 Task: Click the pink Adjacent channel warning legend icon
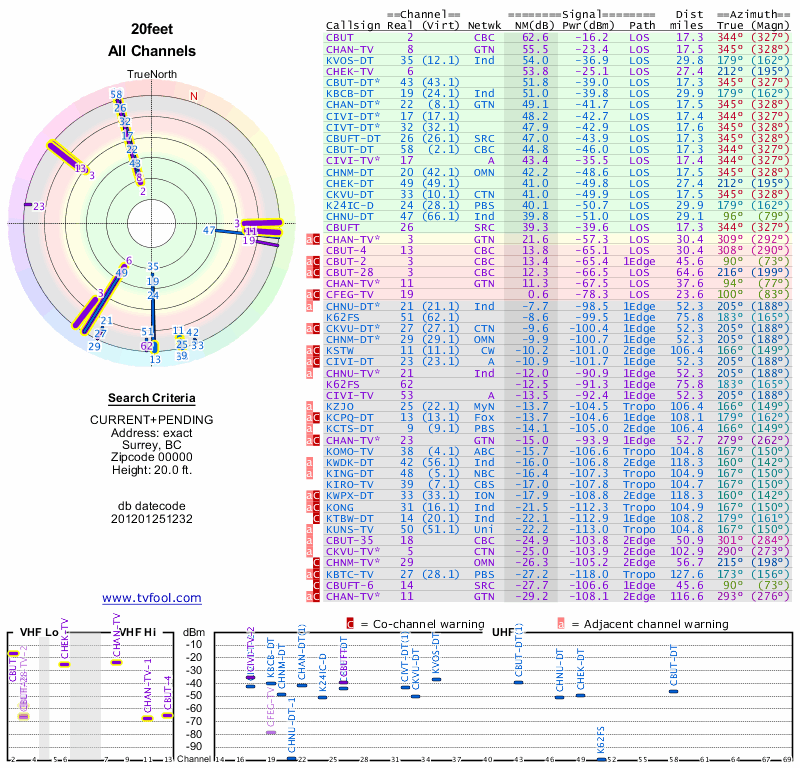561,624
